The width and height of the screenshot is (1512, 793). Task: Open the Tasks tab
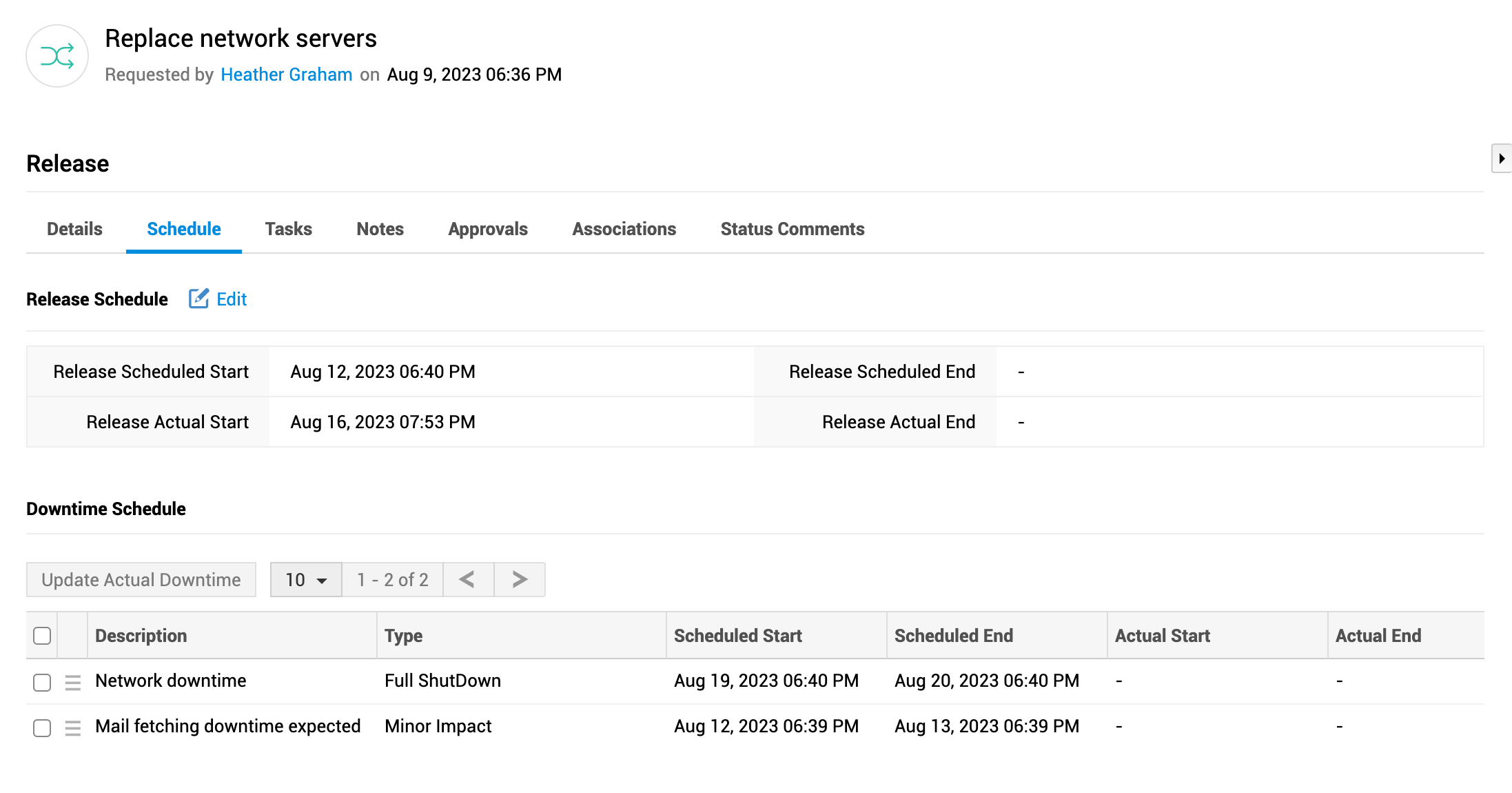289,229
